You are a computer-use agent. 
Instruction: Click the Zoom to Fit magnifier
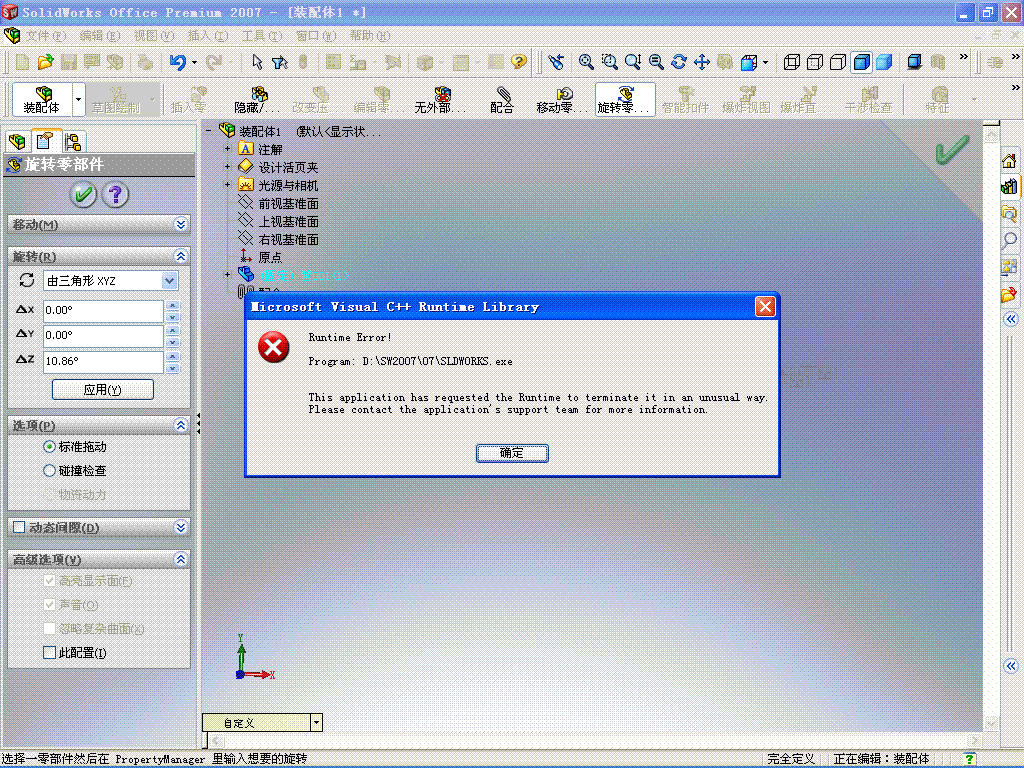(586, 62)
